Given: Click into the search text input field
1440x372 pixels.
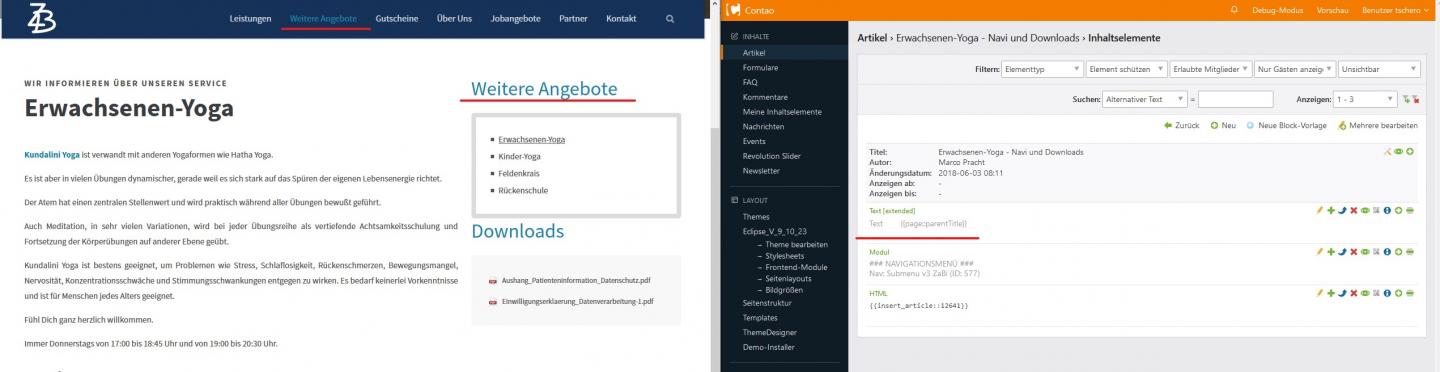Looking at the screenshot, I should click(1236, 99).
